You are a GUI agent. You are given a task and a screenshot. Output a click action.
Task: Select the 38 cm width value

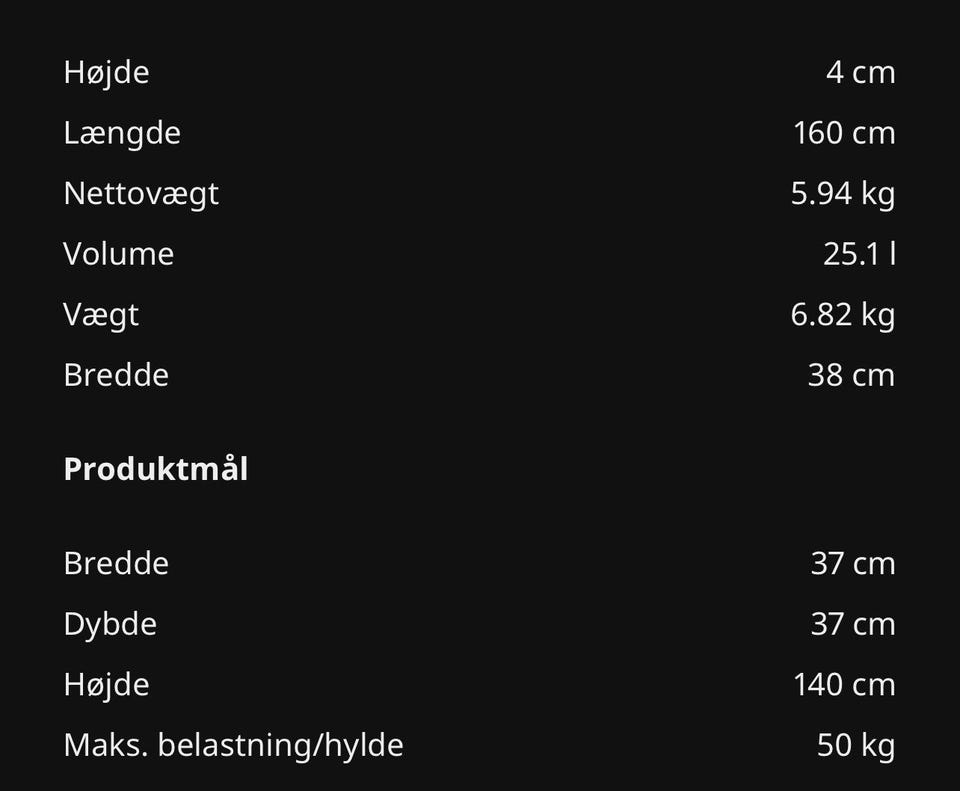[851, 375]
